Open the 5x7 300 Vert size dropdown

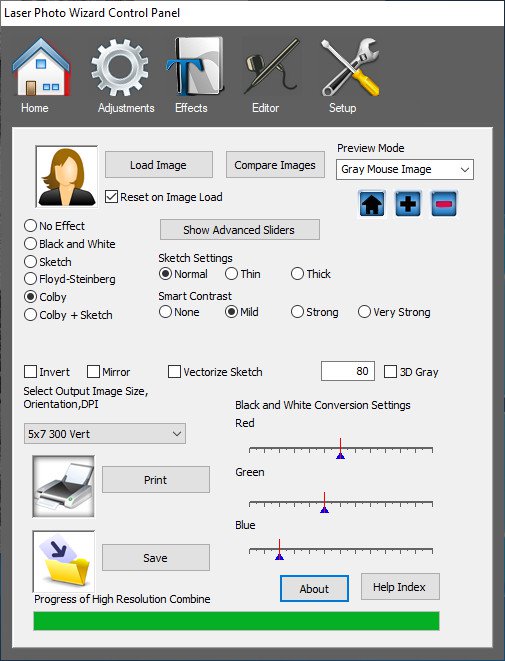105,434
